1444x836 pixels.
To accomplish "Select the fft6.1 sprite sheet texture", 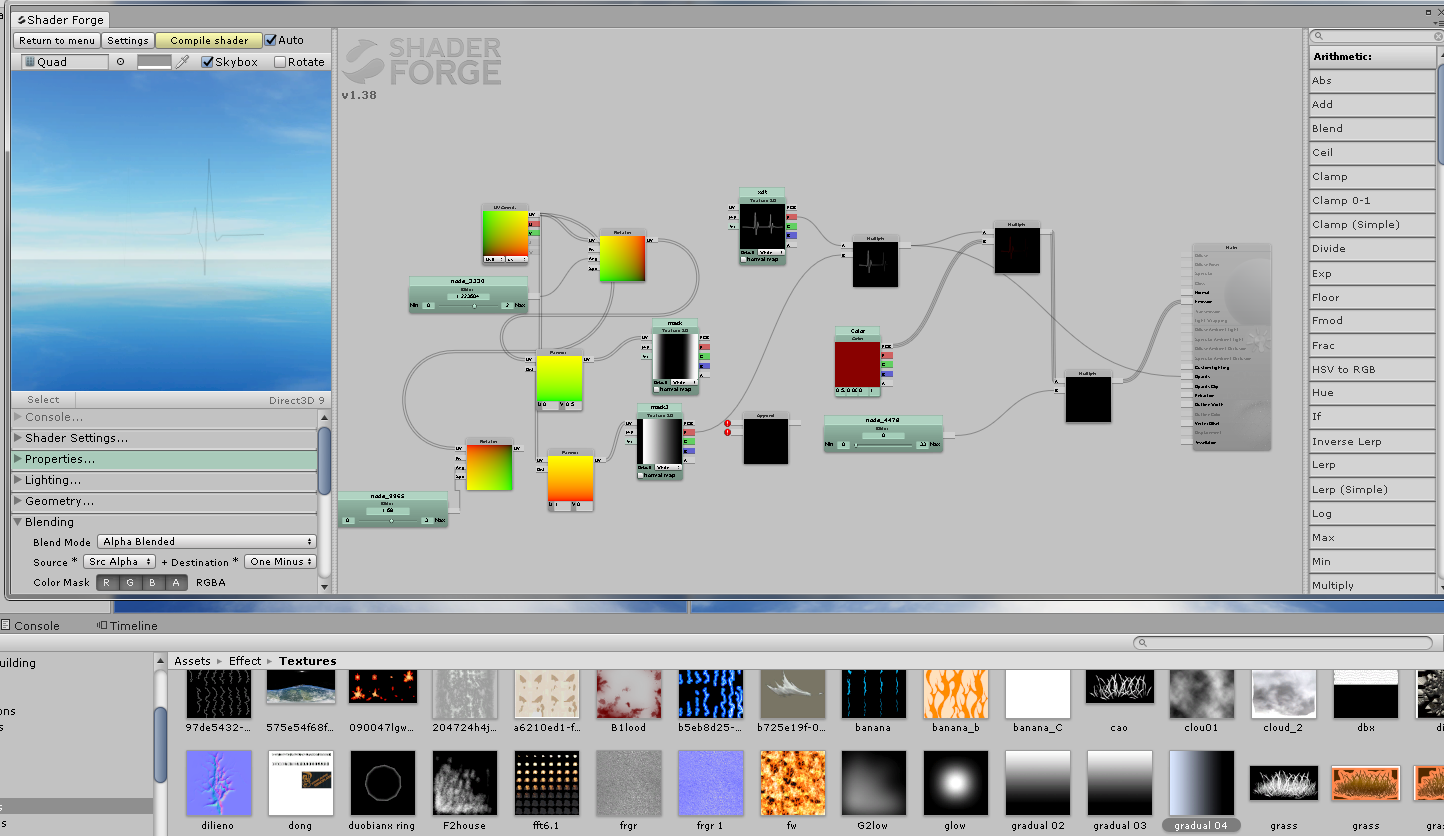I will click(x=546, y=783).
